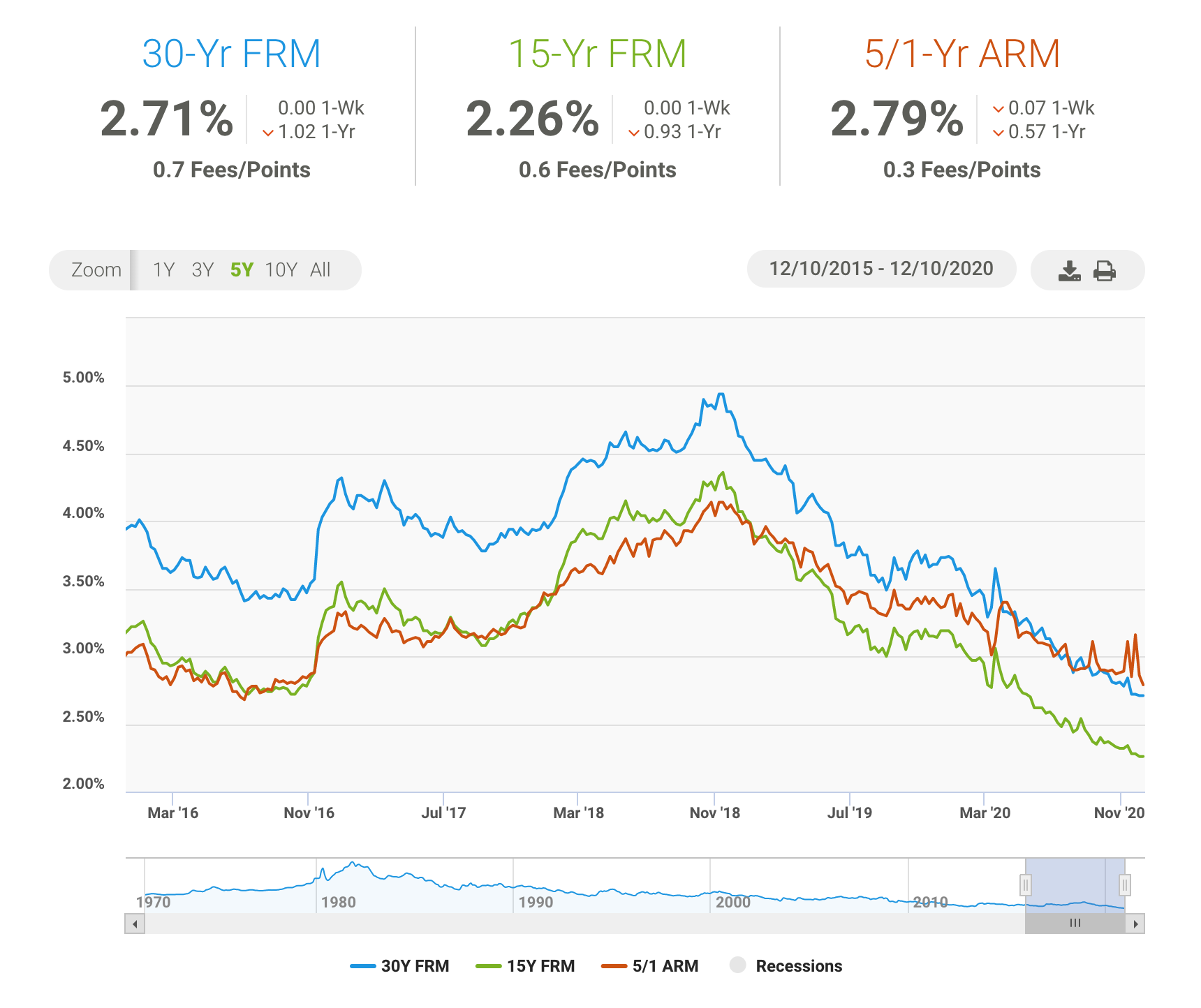Click the 5/1-Yr ARM heading
1201x1008 pixels.
[962, 54]
